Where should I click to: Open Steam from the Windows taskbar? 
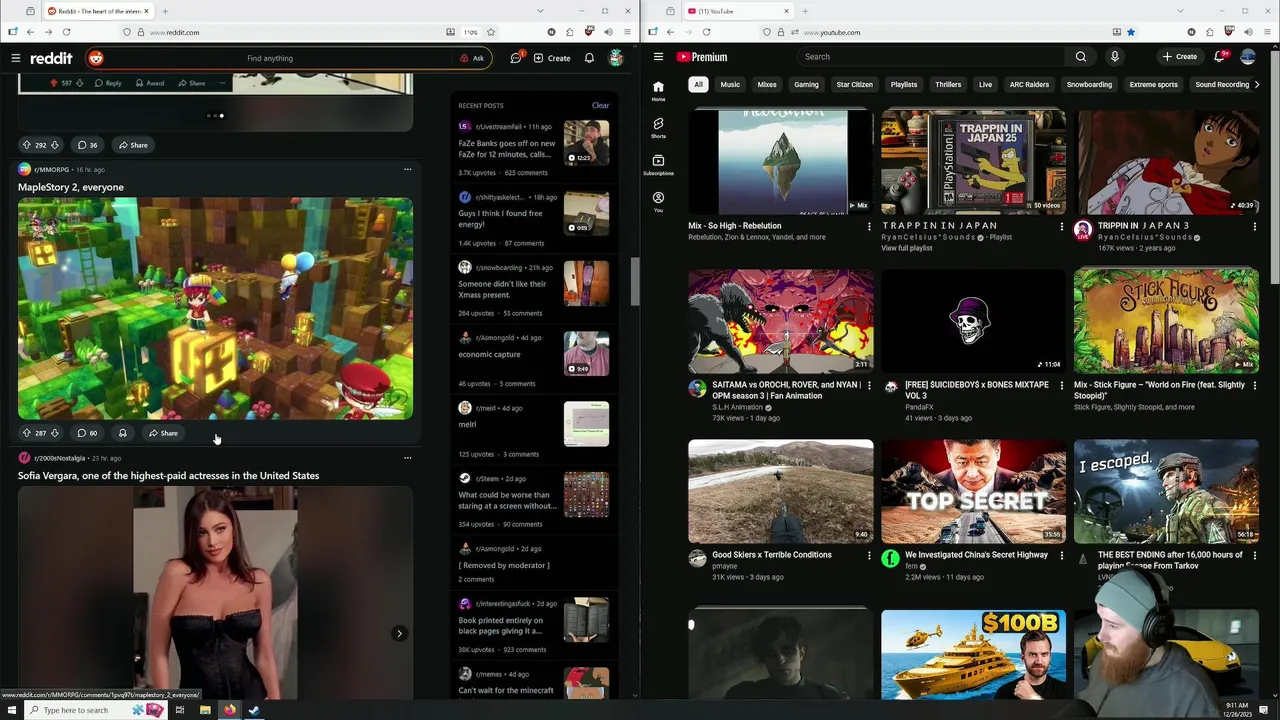click(x=254, y=710)
